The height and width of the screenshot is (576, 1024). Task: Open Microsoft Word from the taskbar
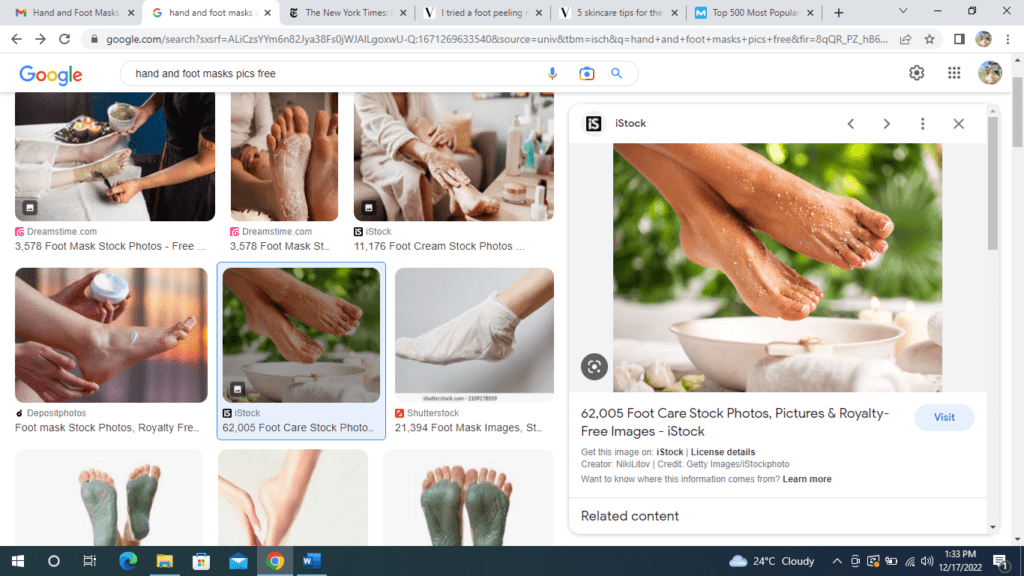(x=311, y=561)
